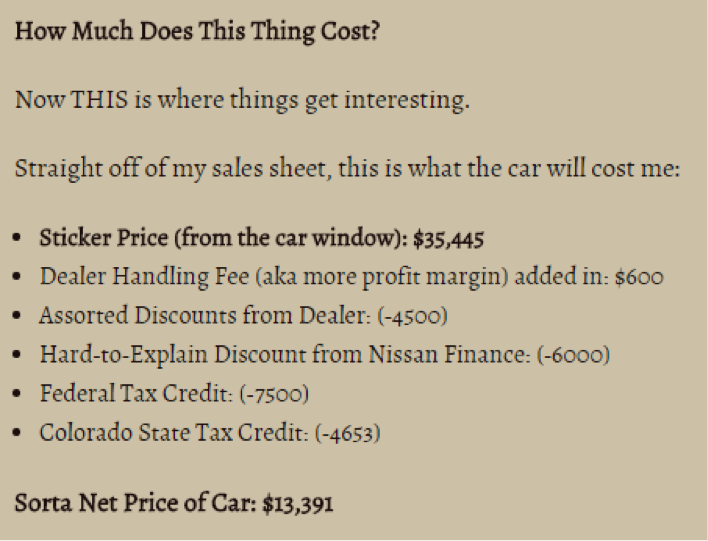The image size is (708, 541).
Task: Click the bullet point before Sticker Price
Action: [17, 238]
